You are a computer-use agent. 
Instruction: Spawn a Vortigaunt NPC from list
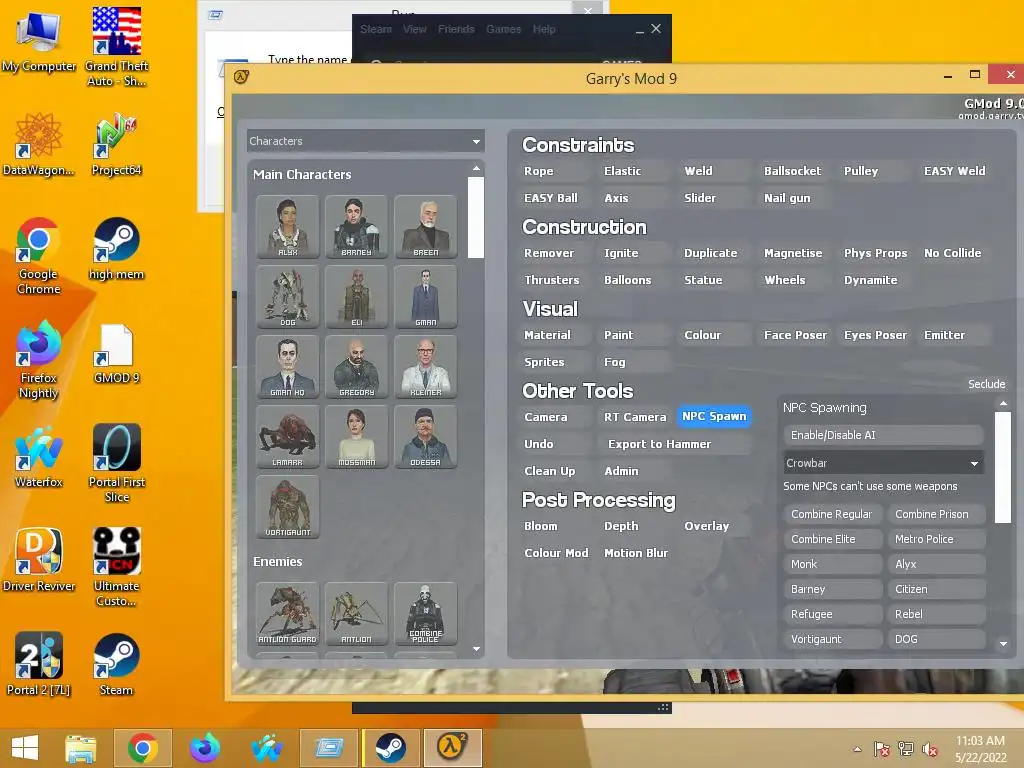click(833, 639)
